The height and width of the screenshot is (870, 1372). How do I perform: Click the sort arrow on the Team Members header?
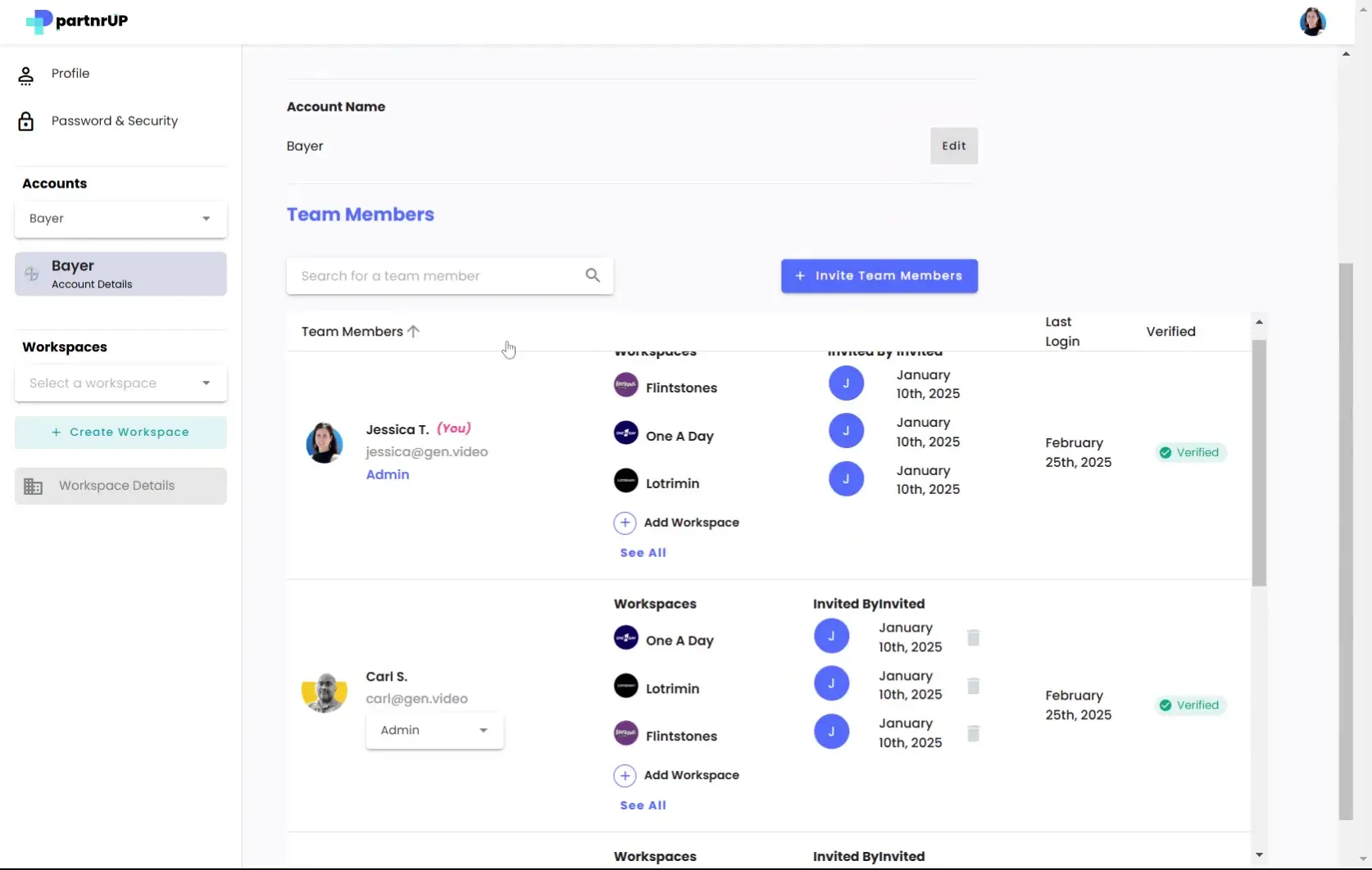(x=414, y=331)
